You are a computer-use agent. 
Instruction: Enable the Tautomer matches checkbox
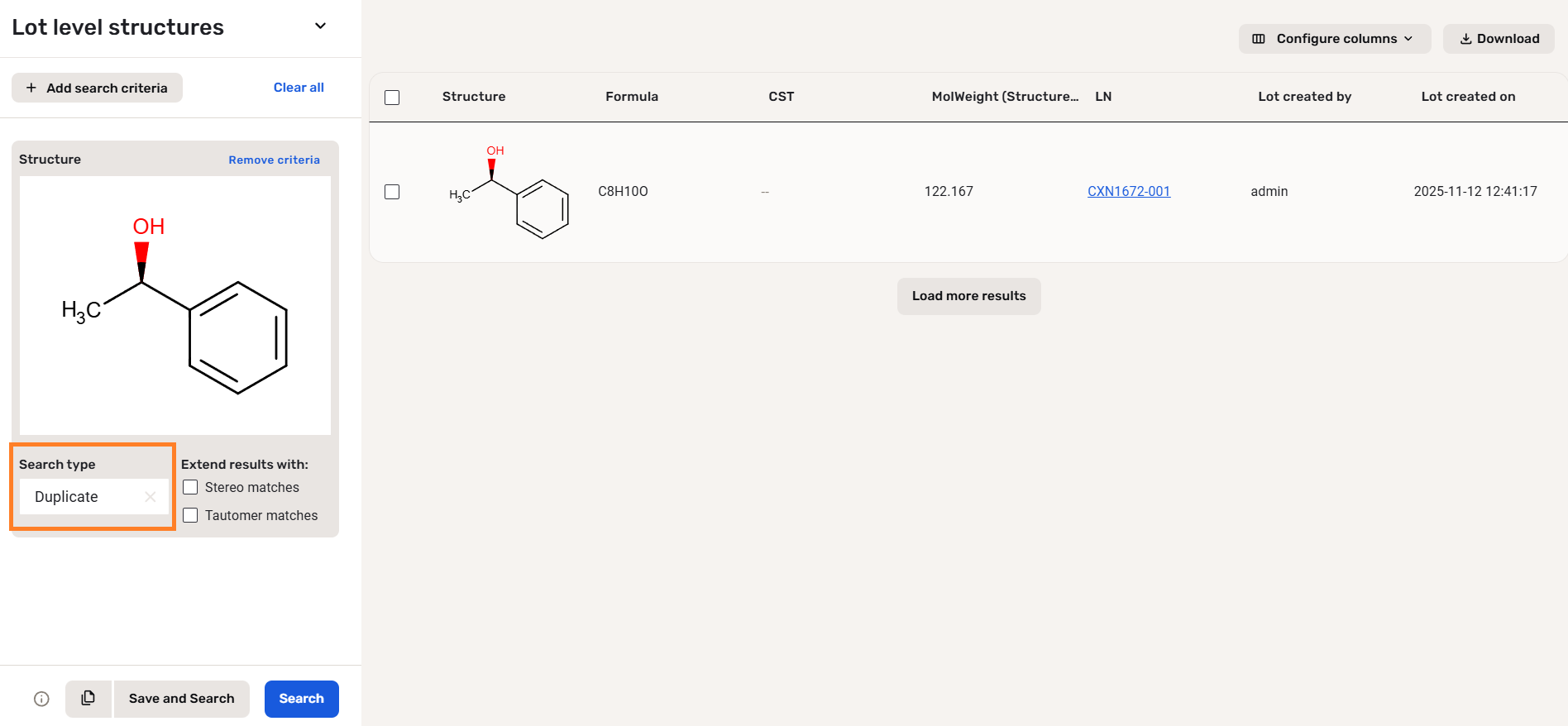point(190,515)
